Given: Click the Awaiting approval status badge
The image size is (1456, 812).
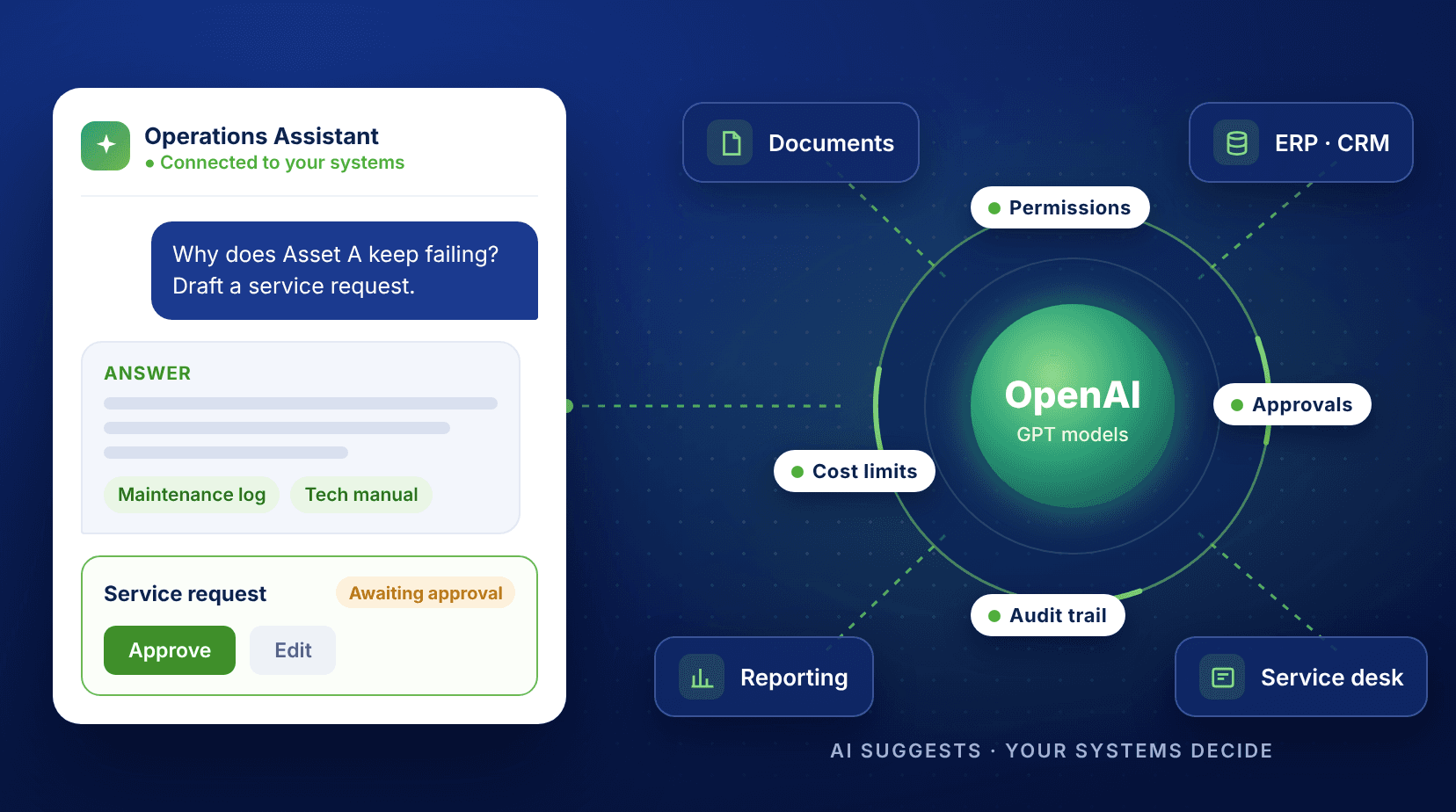Looking at the screenshot, I should pos(426,593).
